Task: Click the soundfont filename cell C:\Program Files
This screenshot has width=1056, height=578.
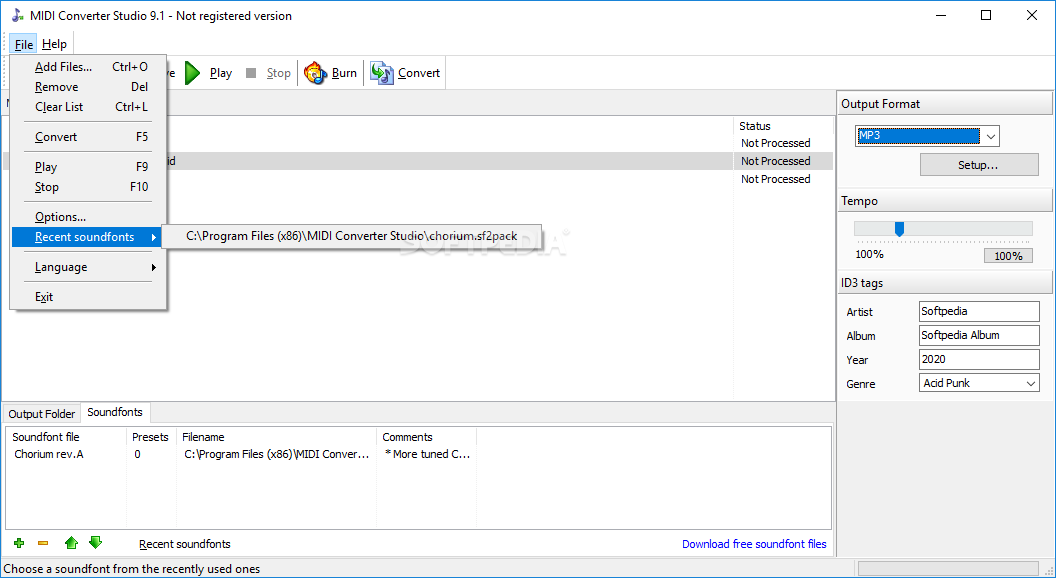Action: [x=277, y=454]
